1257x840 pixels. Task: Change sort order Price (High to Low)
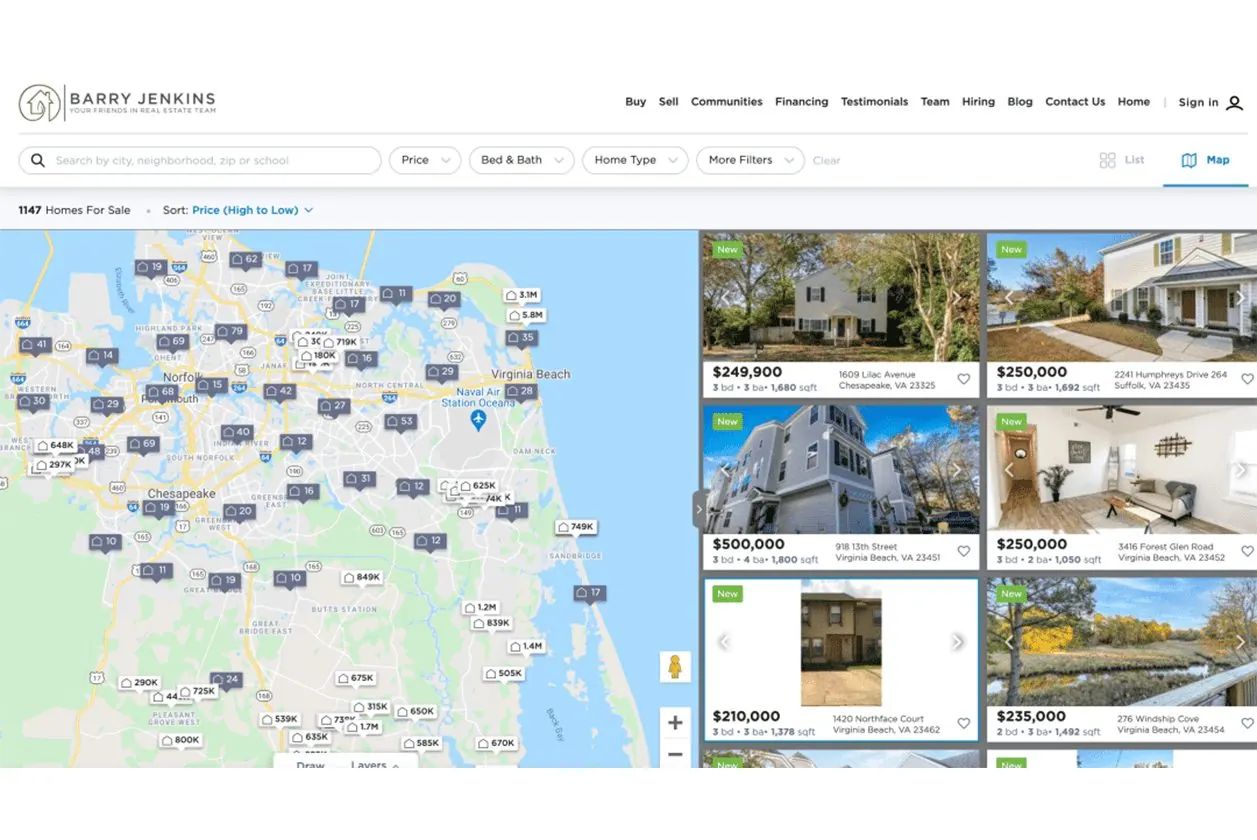[x=253, y=210]
